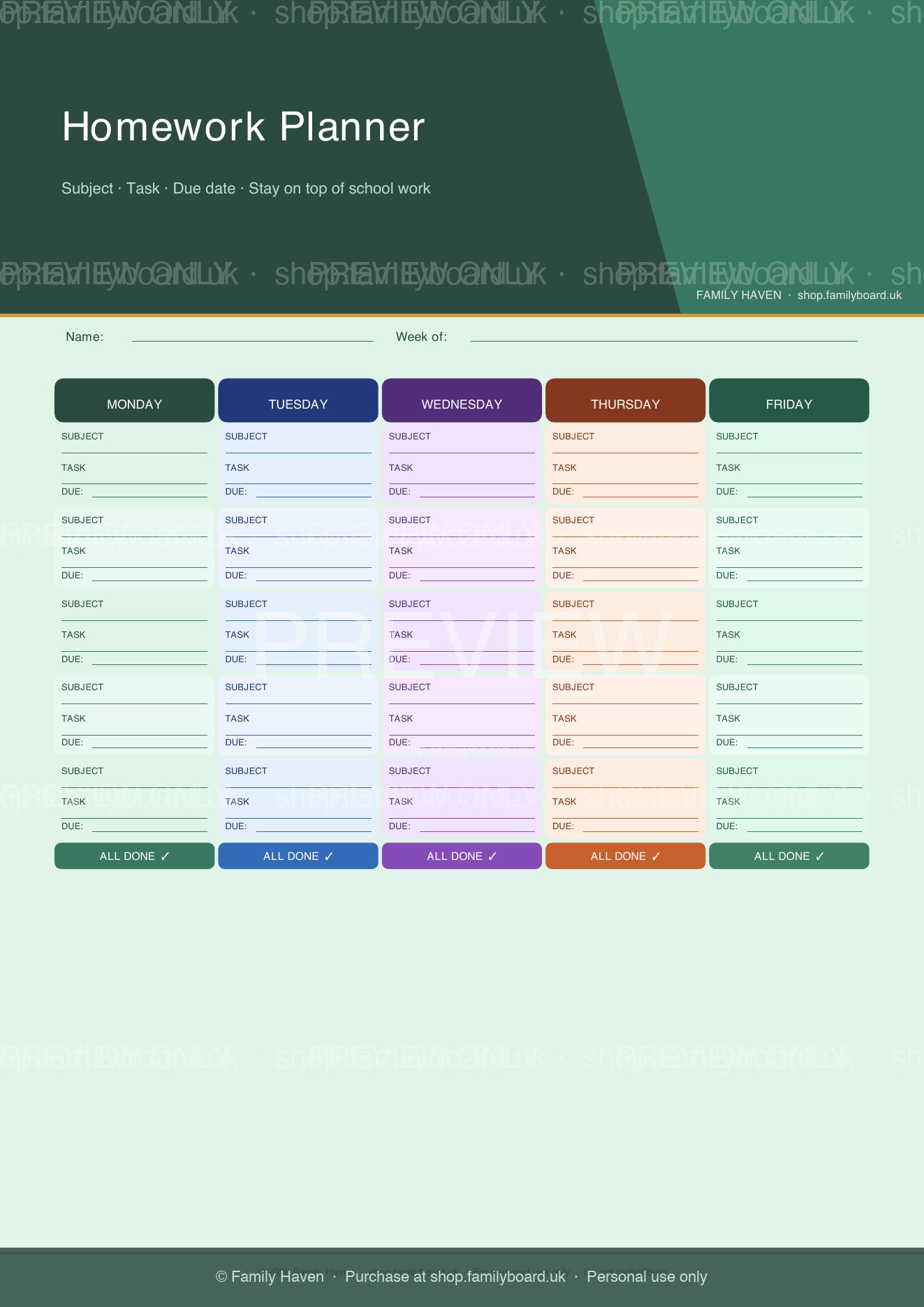The height and width of the screenshot is (1307, 924).
Task: Select the WEDNESDAY column header
Action: pos(462,400)
